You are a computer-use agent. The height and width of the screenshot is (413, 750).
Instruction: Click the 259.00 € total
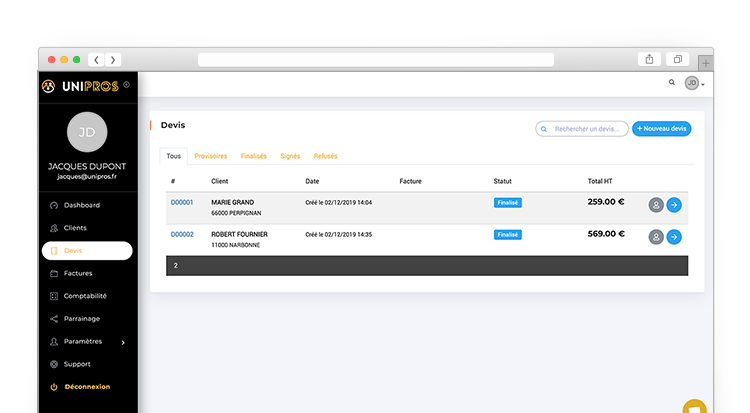coord(606,202)
